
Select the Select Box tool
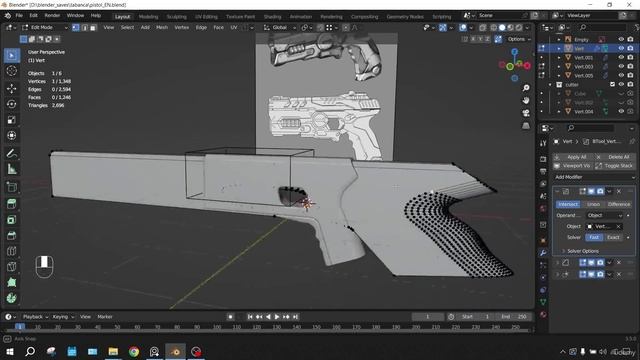point(12,55)
